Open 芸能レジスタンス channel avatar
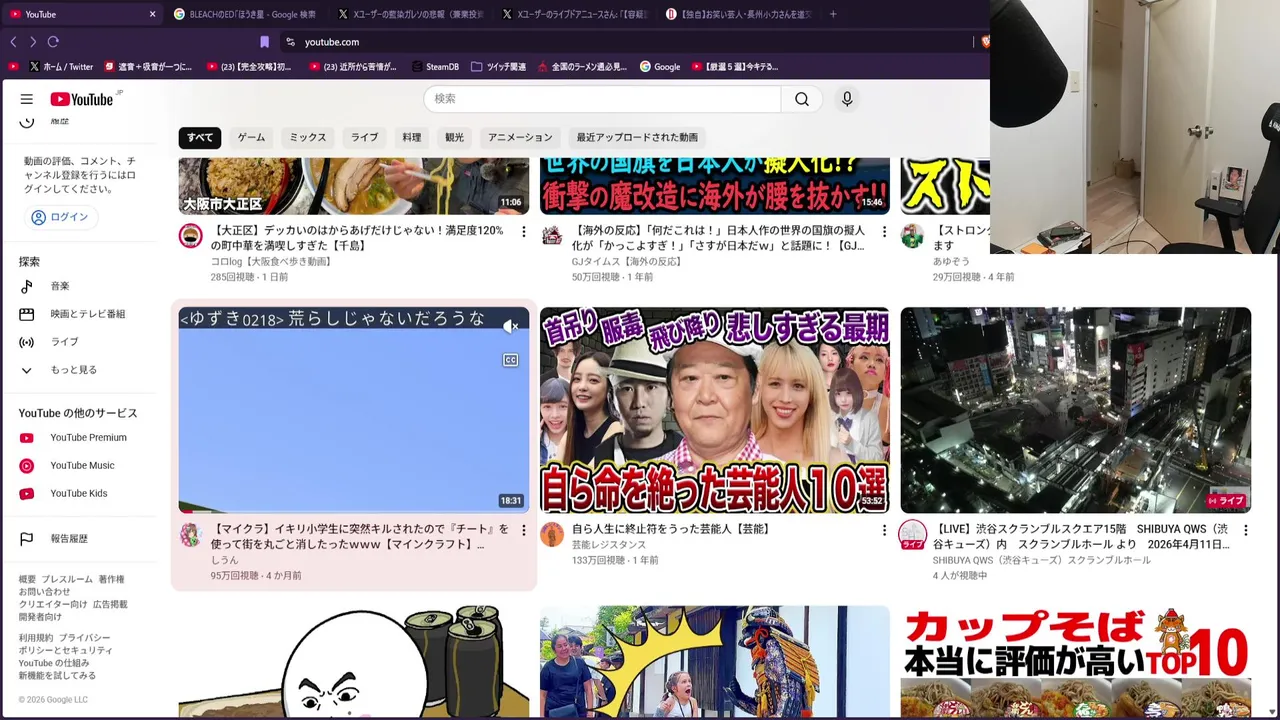Image resolution: width=1280 pixels, height=720 pixels. click(x=551, y=535)
